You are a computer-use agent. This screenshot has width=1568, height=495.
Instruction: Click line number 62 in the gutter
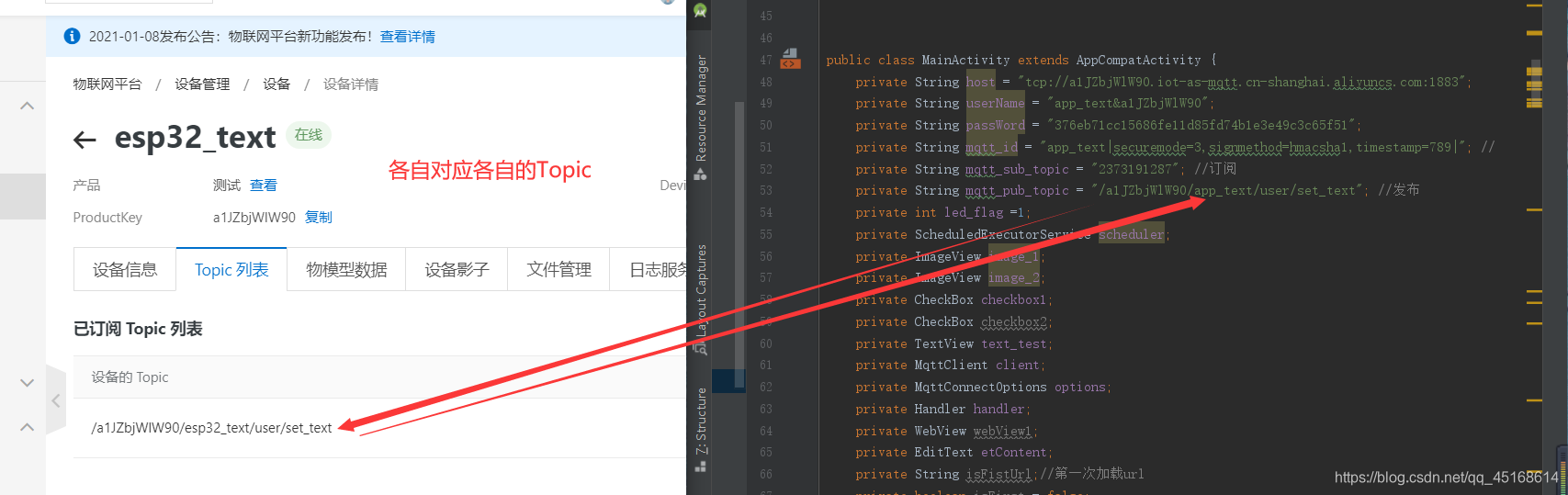(766, 388)
